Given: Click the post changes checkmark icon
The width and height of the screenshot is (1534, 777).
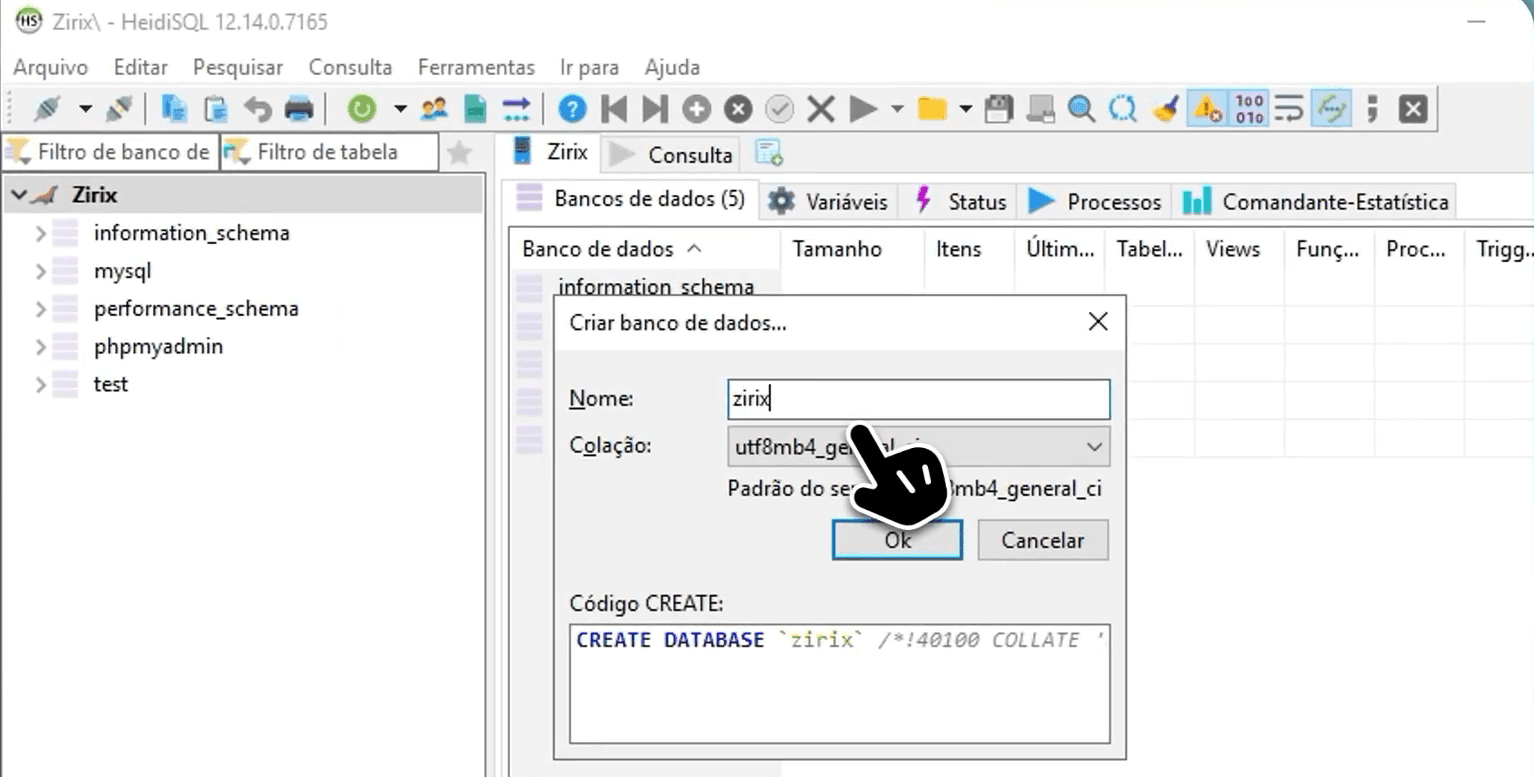Looking at the screenshot, I should click(779, 108).
